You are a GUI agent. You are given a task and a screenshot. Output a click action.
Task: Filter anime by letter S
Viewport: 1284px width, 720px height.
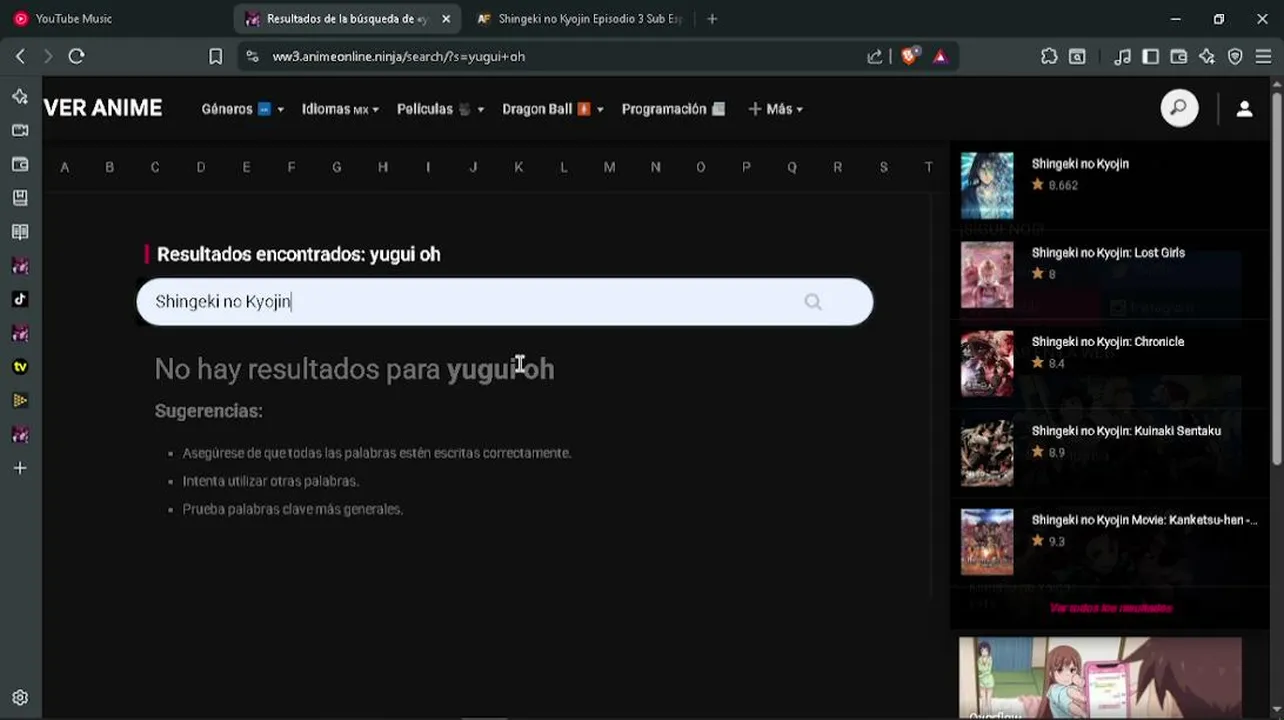point(883,167)
